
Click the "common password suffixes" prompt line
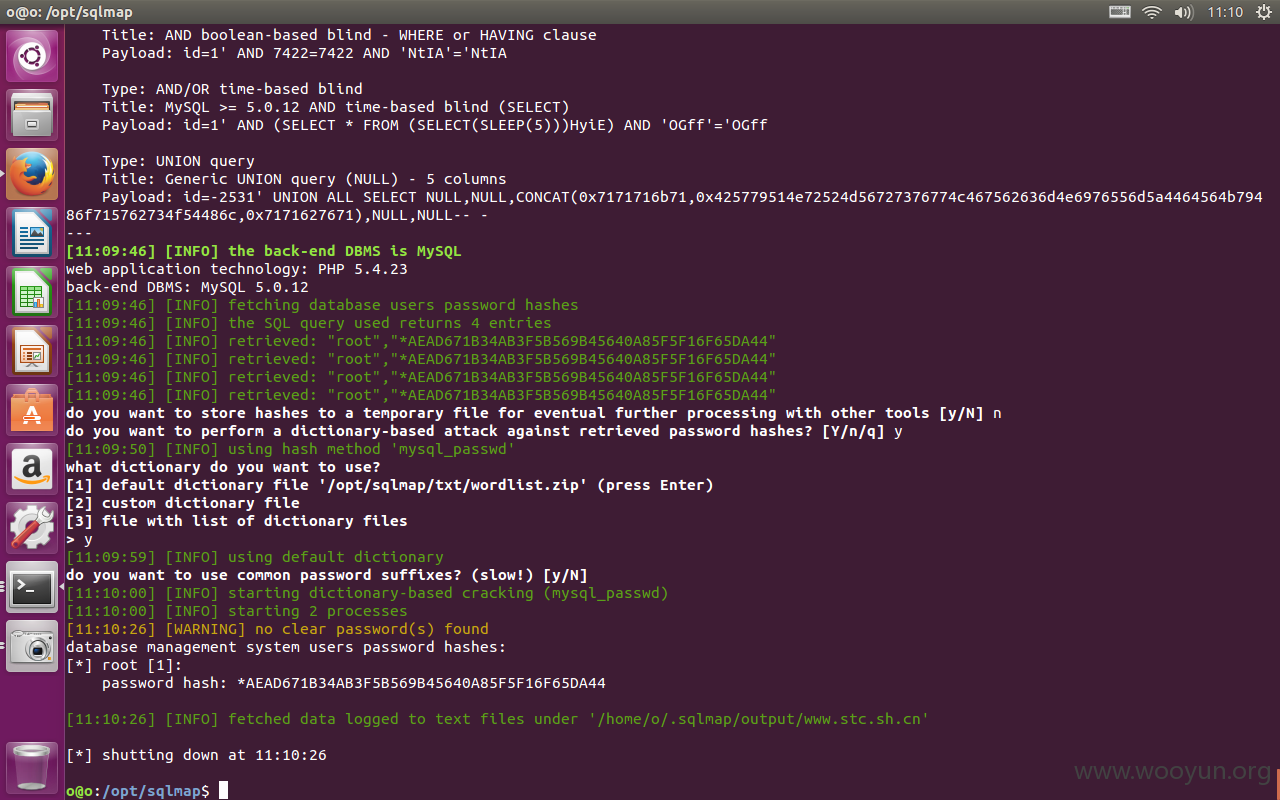point(327,575)
